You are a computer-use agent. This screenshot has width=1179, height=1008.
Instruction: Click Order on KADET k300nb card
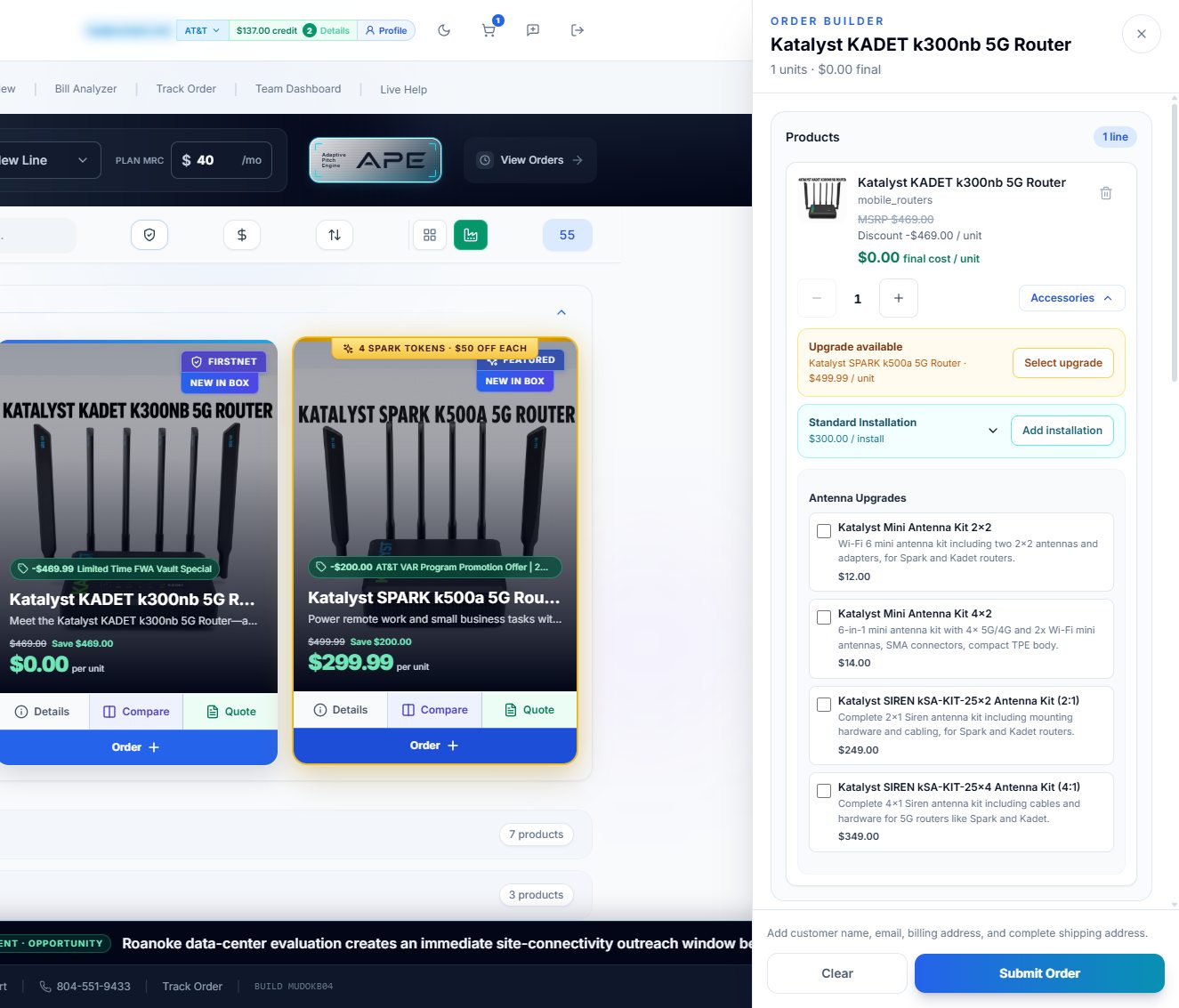pyautogui.click(x=136, y=747)
